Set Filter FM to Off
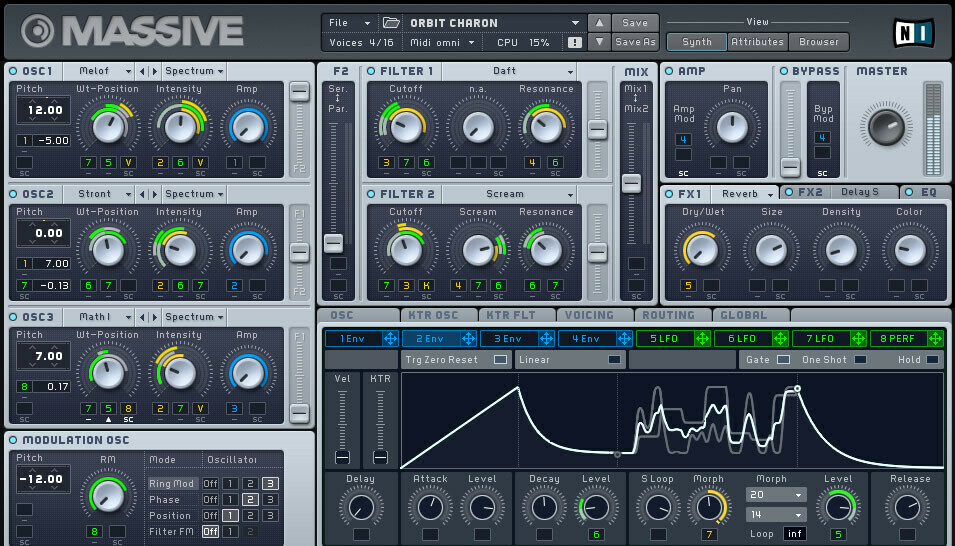 [x=210, y=531]
